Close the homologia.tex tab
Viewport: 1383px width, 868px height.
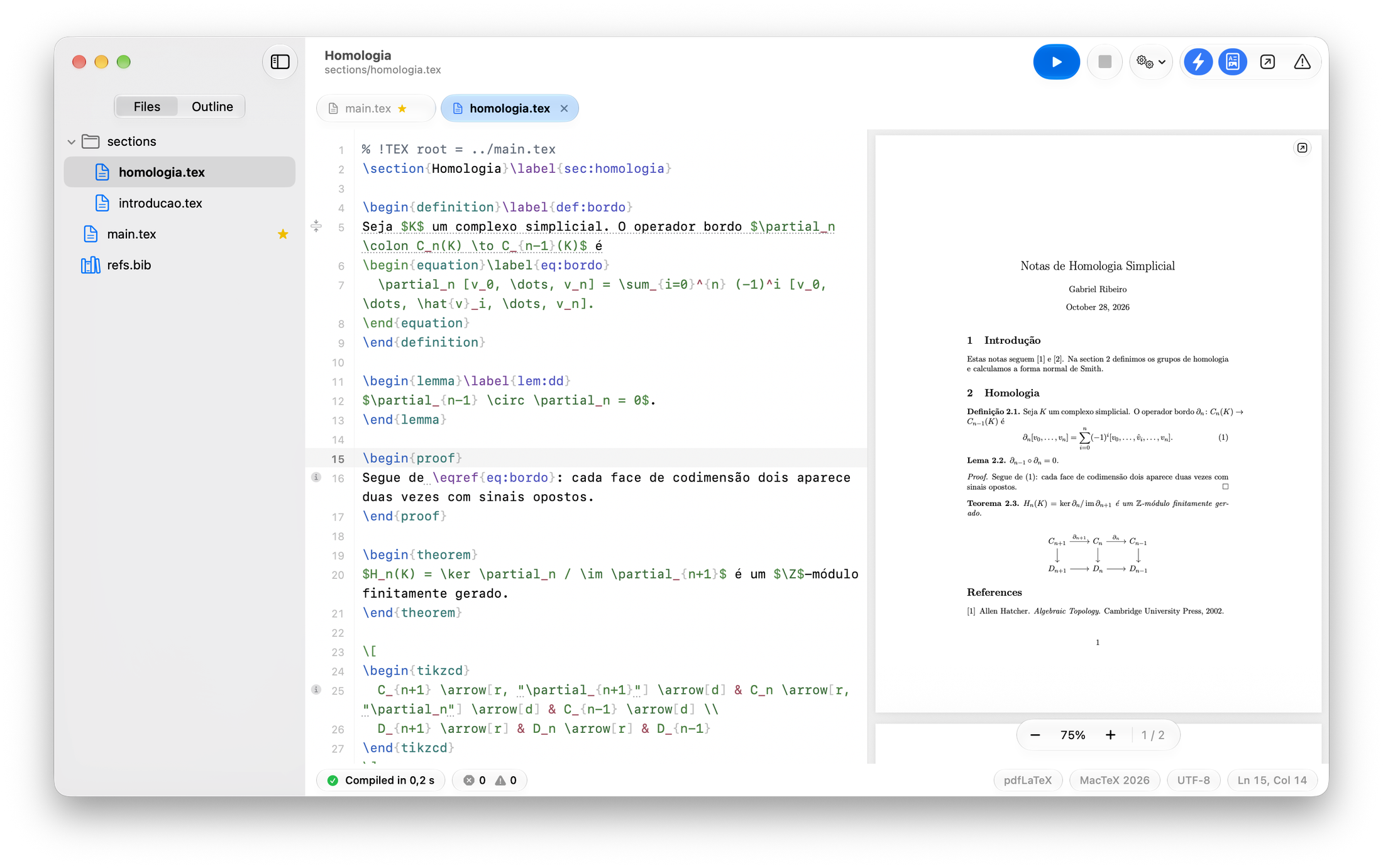(564, 108)
